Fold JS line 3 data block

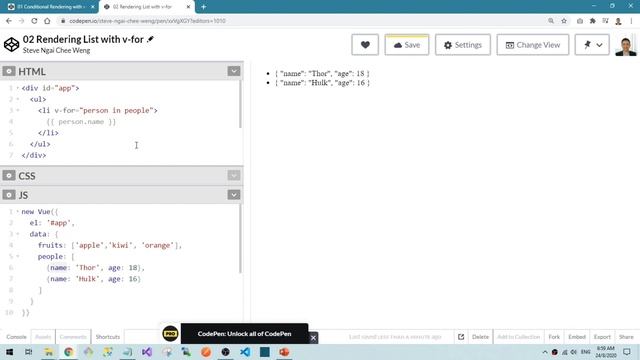pos(18,234)
